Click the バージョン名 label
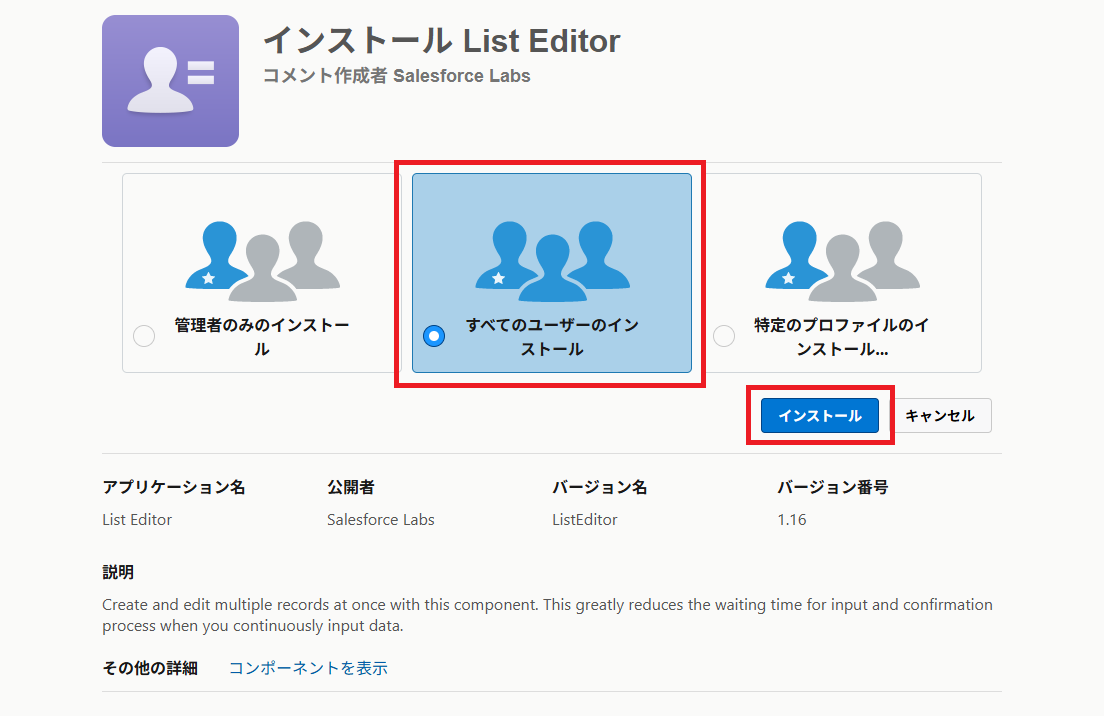The height and width of the screenshot is (716, 1104). (x=599, y=487)
